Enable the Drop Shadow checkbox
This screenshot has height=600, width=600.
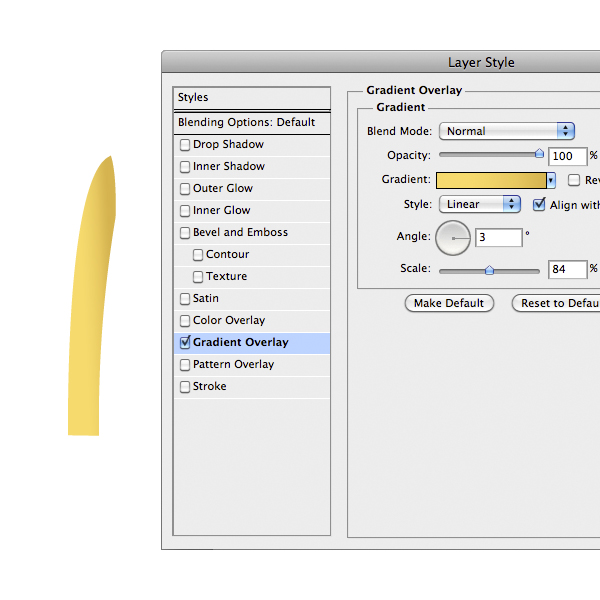[x=185, y=145]
